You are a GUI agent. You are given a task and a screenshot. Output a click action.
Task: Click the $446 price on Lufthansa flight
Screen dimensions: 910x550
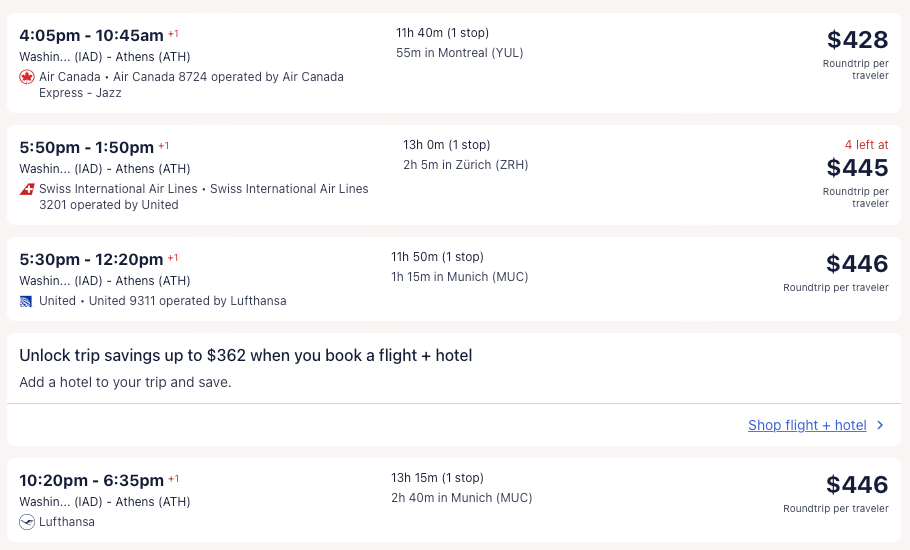(857, 485)
